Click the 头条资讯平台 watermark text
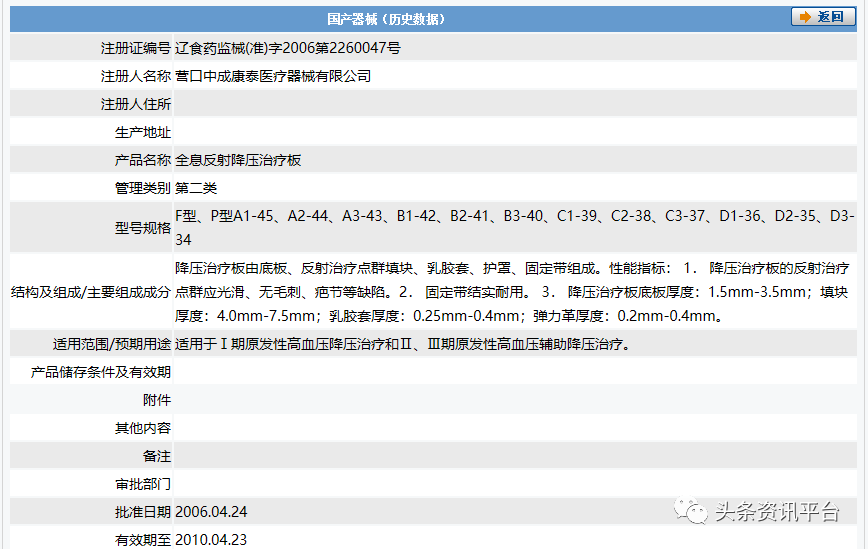This screenshot has width=868, height=549. coord(777,511)
